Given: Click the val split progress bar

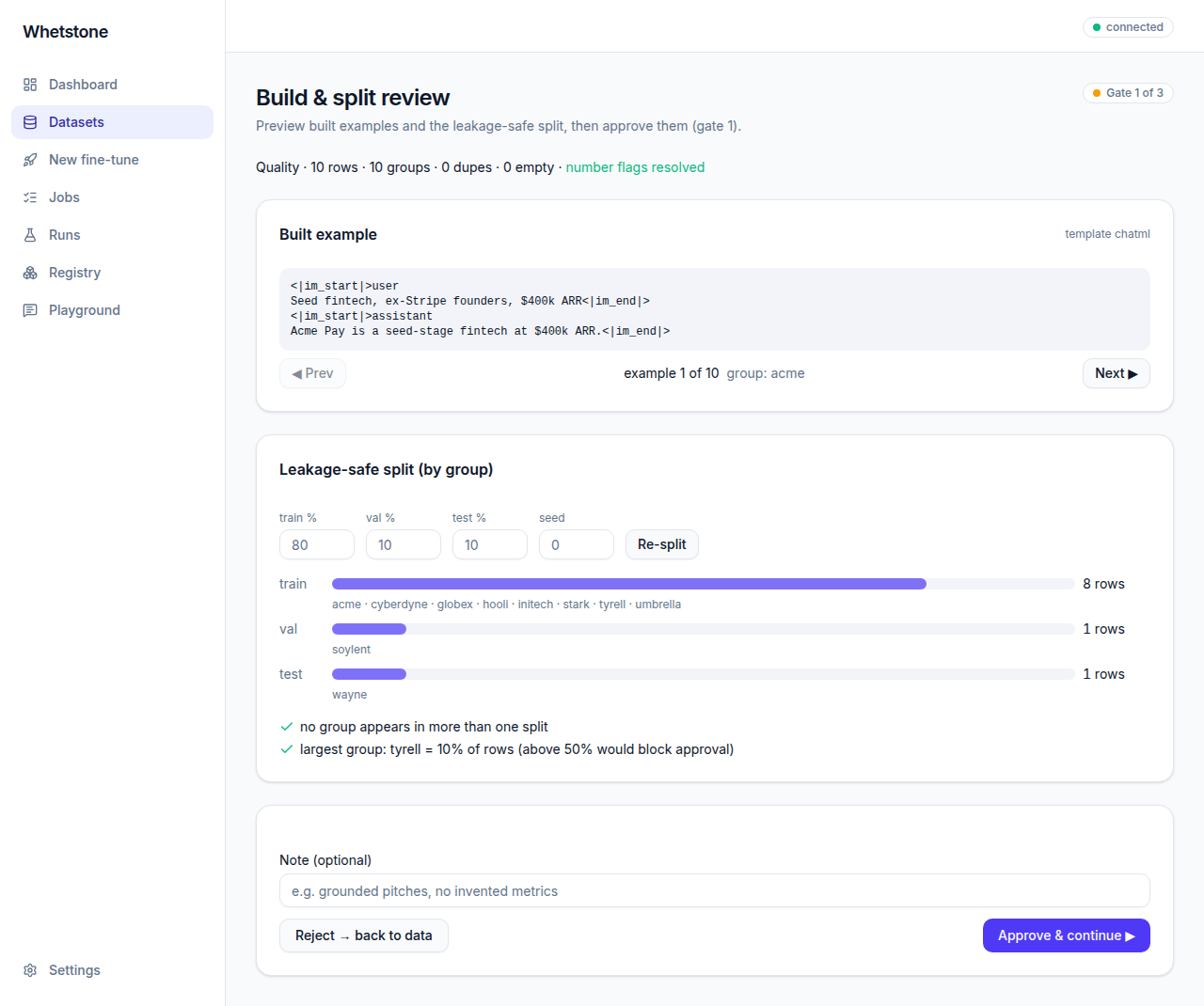Looking at the screenshot, I should click(x=704, y=629).
